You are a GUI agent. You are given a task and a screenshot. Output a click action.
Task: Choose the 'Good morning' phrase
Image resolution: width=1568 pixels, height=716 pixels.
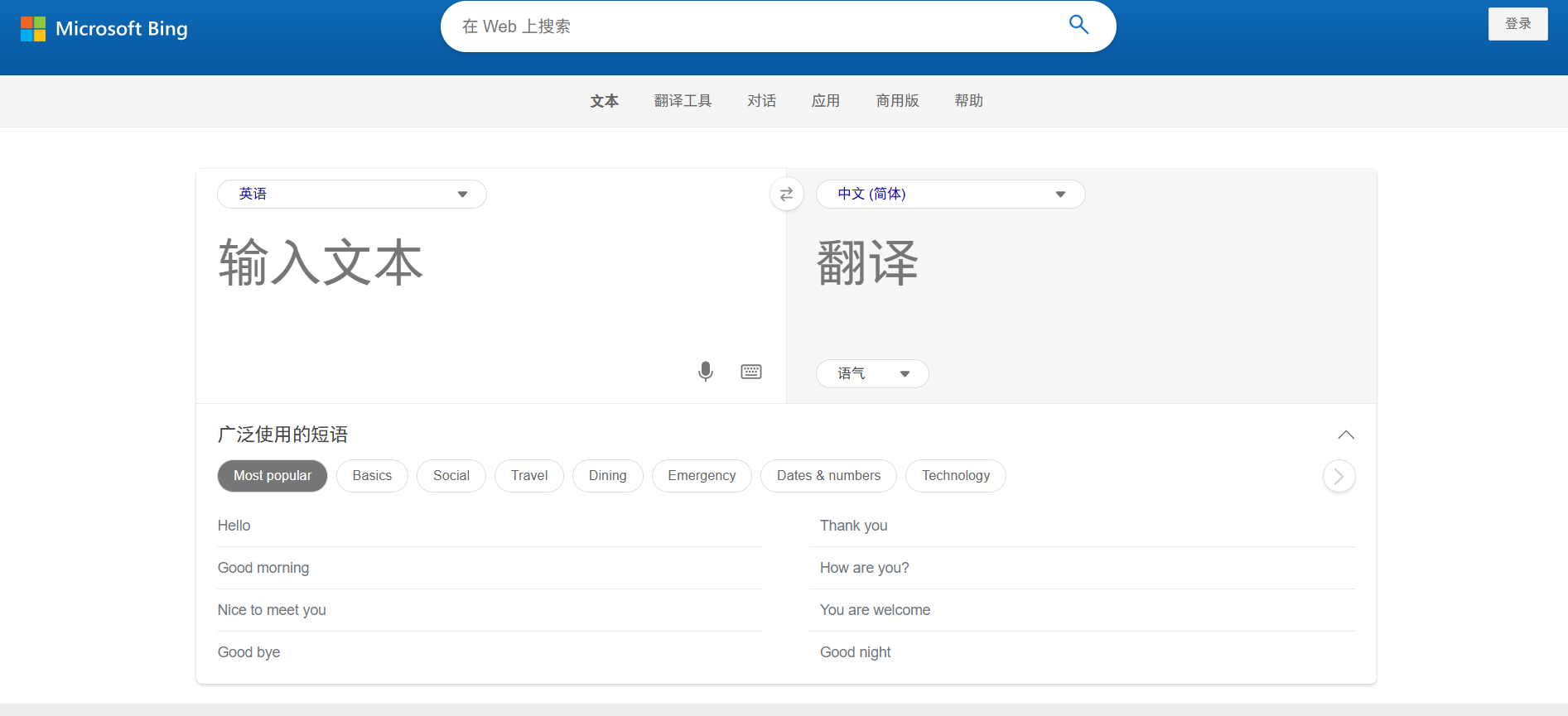click(263, 568)
